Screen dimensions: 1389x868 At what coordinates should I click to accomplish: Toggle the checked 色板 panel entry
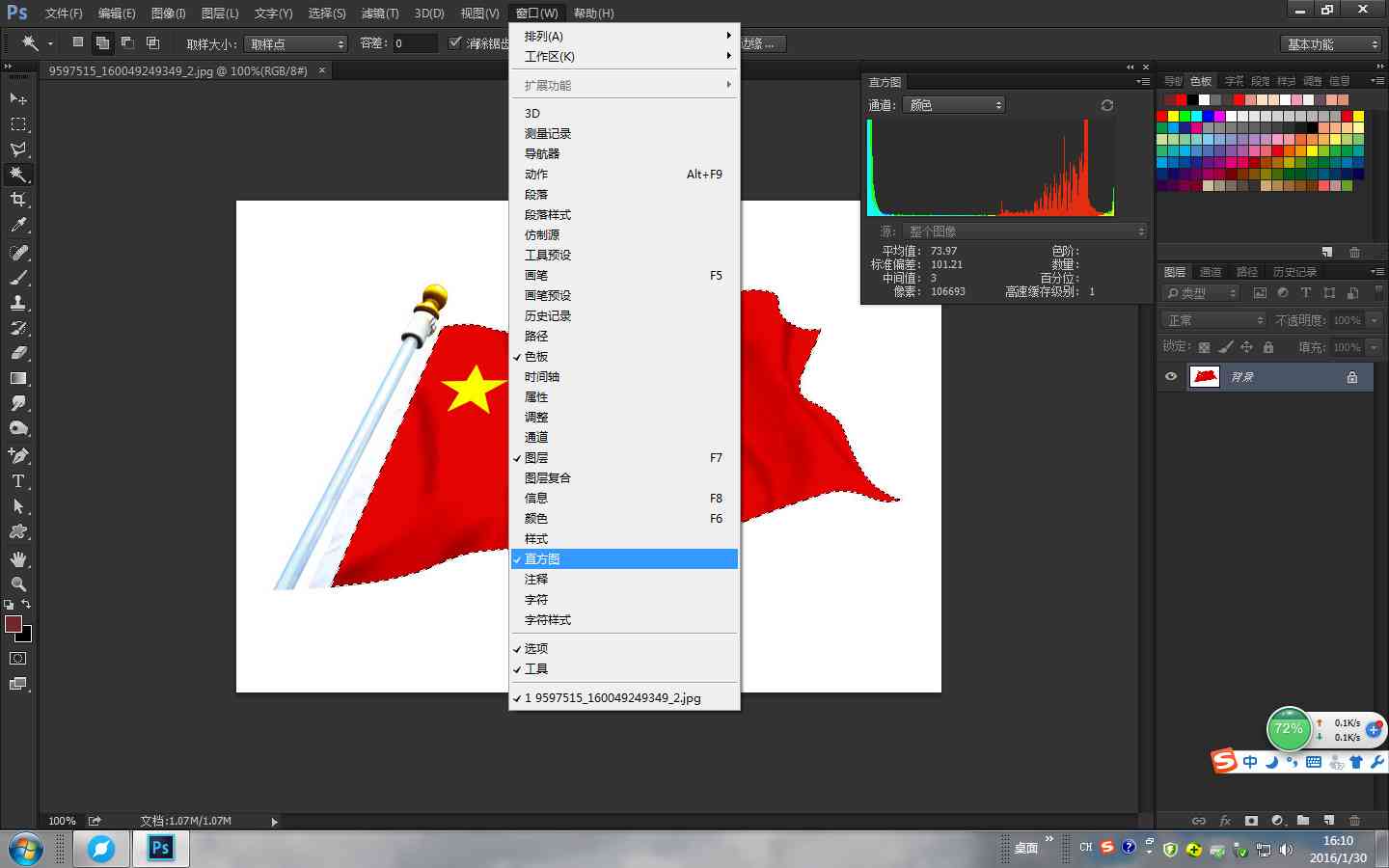pyautogui.click(x=624, y=357)
